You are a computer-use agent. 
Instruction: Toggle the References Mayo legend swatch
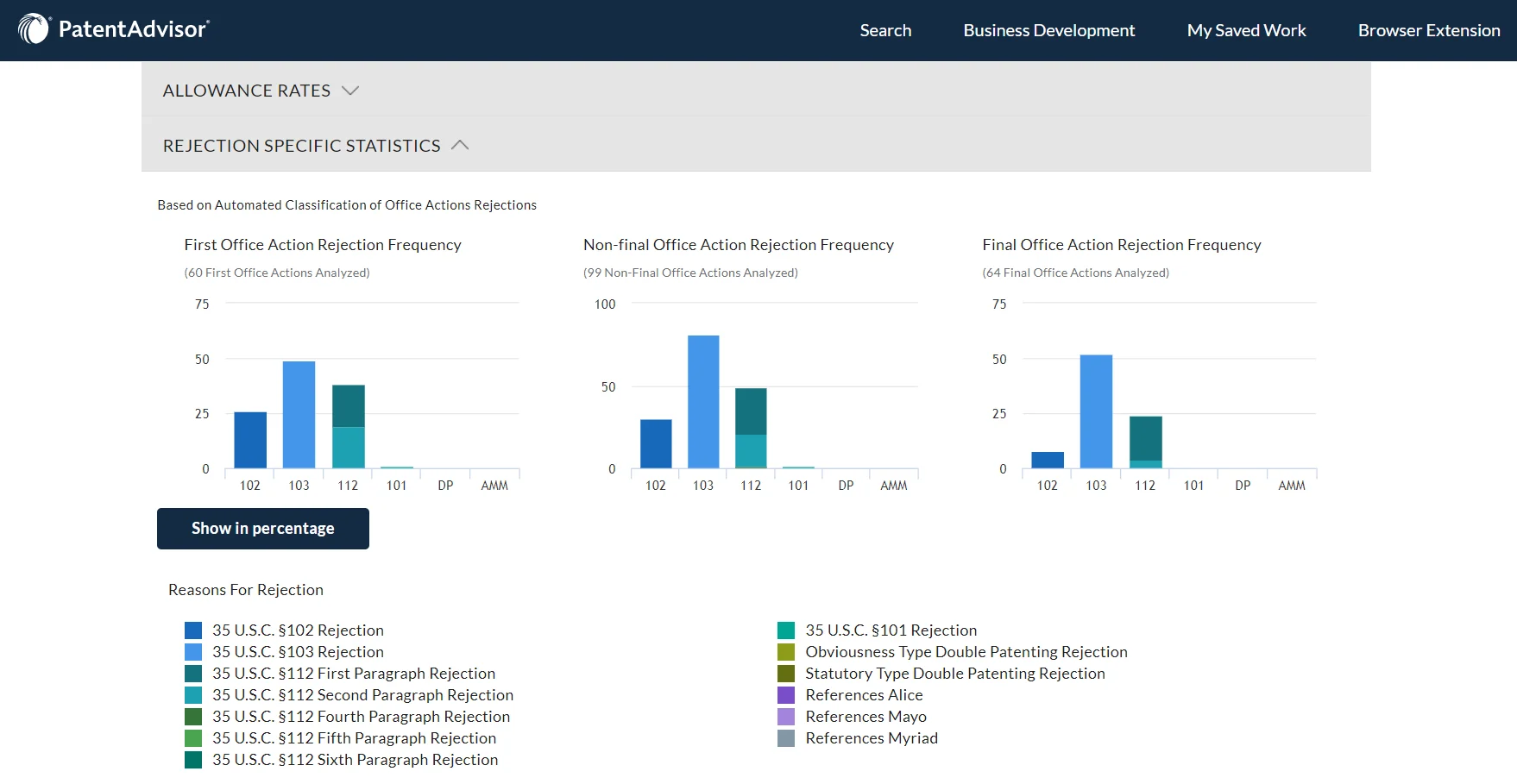click(x=786, y=717)
